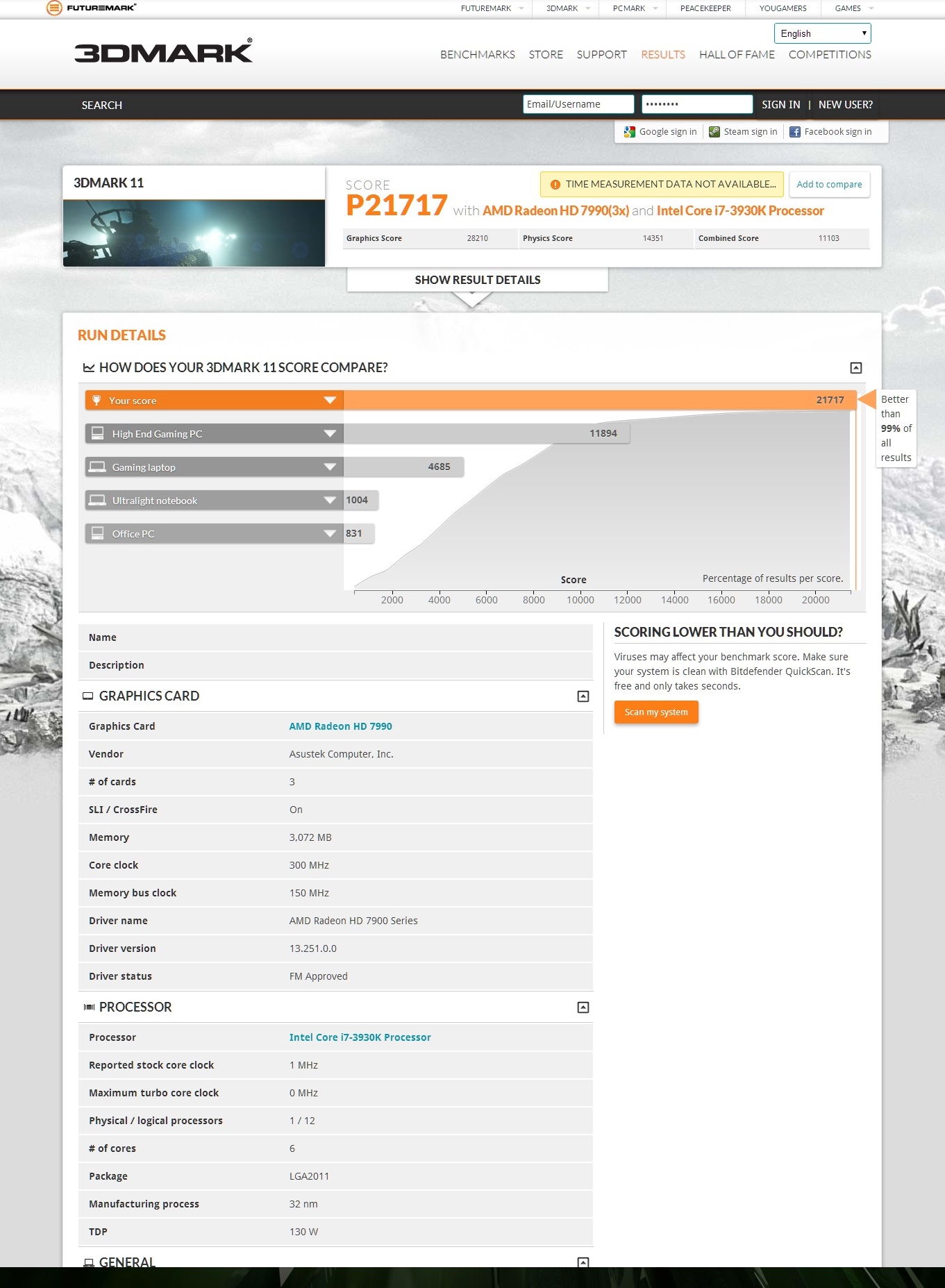Click the monitor icon beside GRAPHICS CARD heading

[x=88, y=696]
